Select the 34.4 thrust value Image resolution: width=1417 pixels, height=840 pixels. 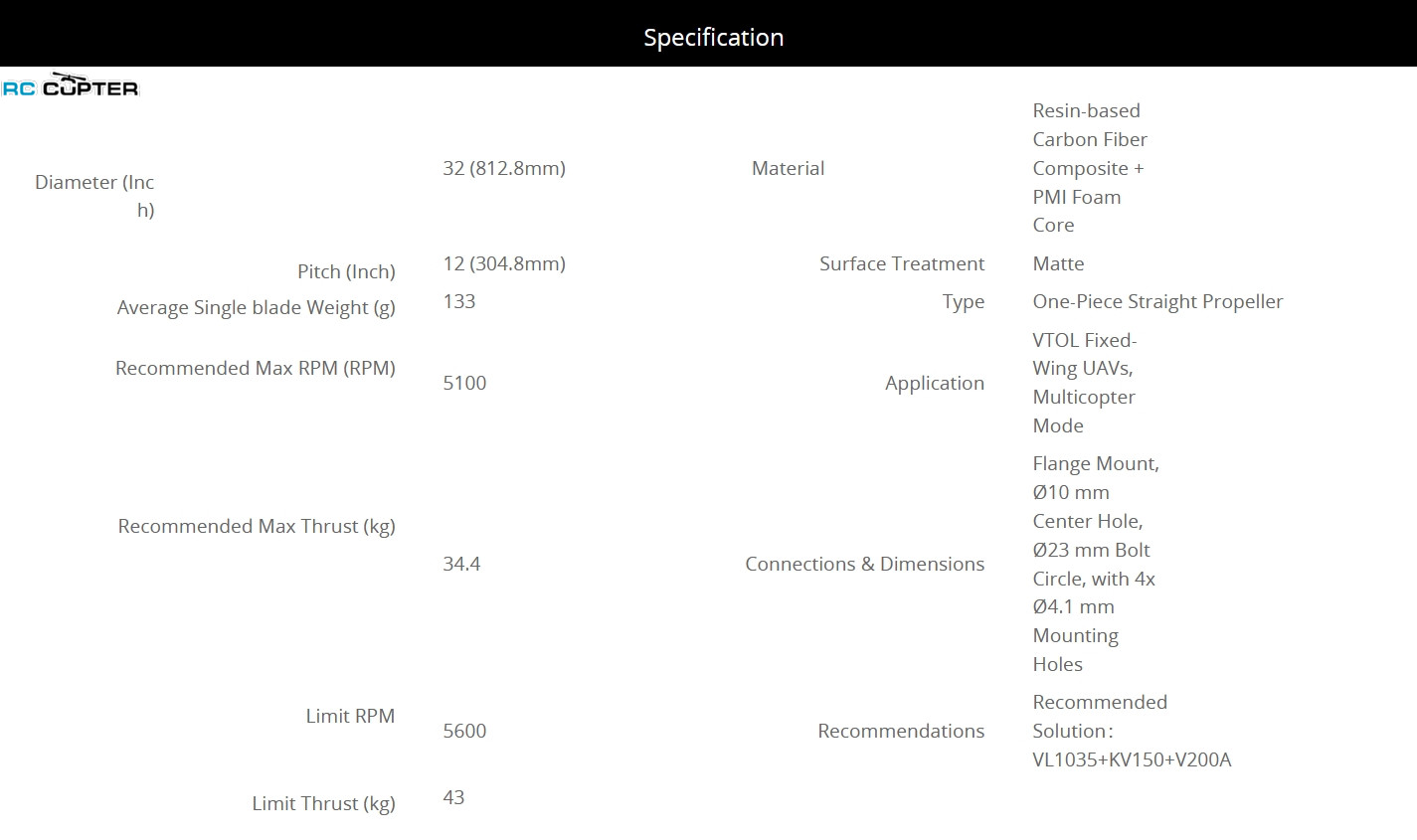[461, 564]
